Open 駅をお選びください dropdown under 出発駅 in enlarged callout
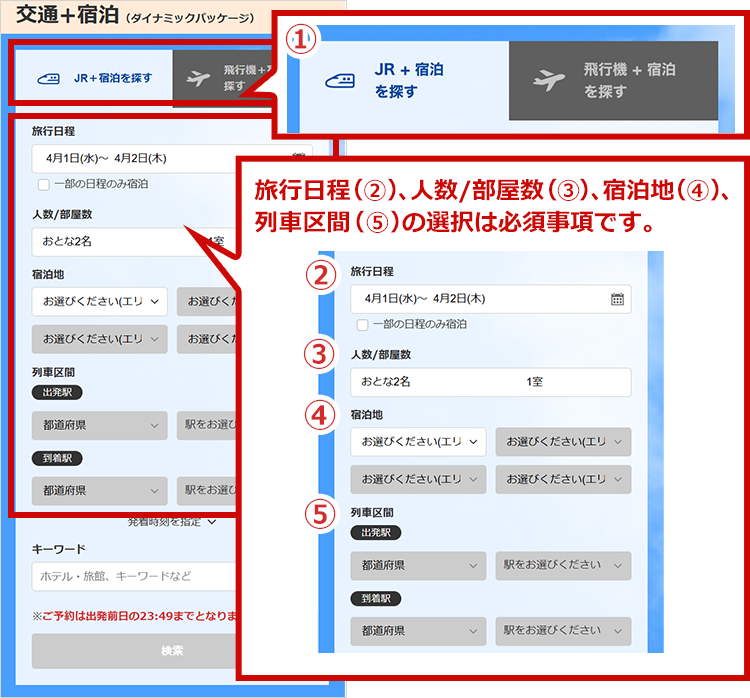 [x=563, y=565]
